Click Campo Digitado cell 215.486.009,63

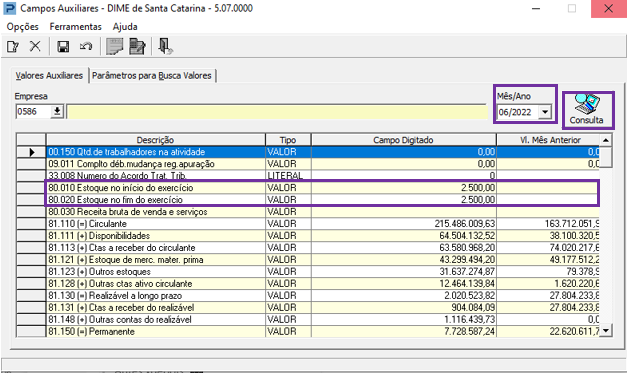coord(403,224)
